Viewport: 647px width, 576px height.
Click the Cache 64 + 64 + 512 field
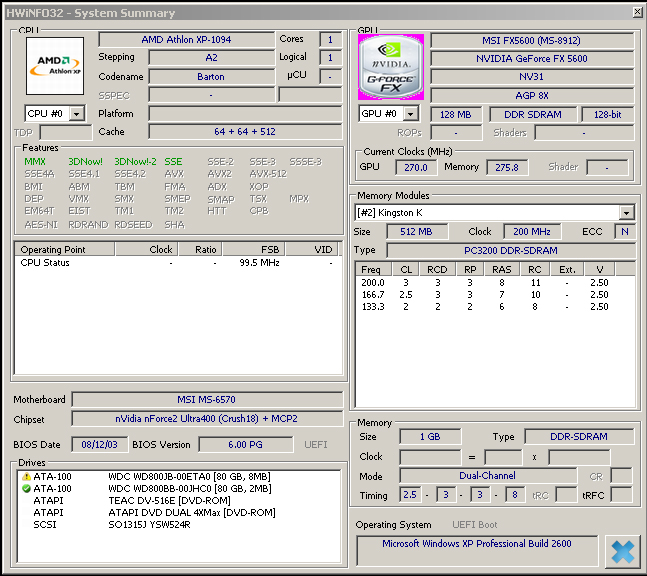(245, 132)
